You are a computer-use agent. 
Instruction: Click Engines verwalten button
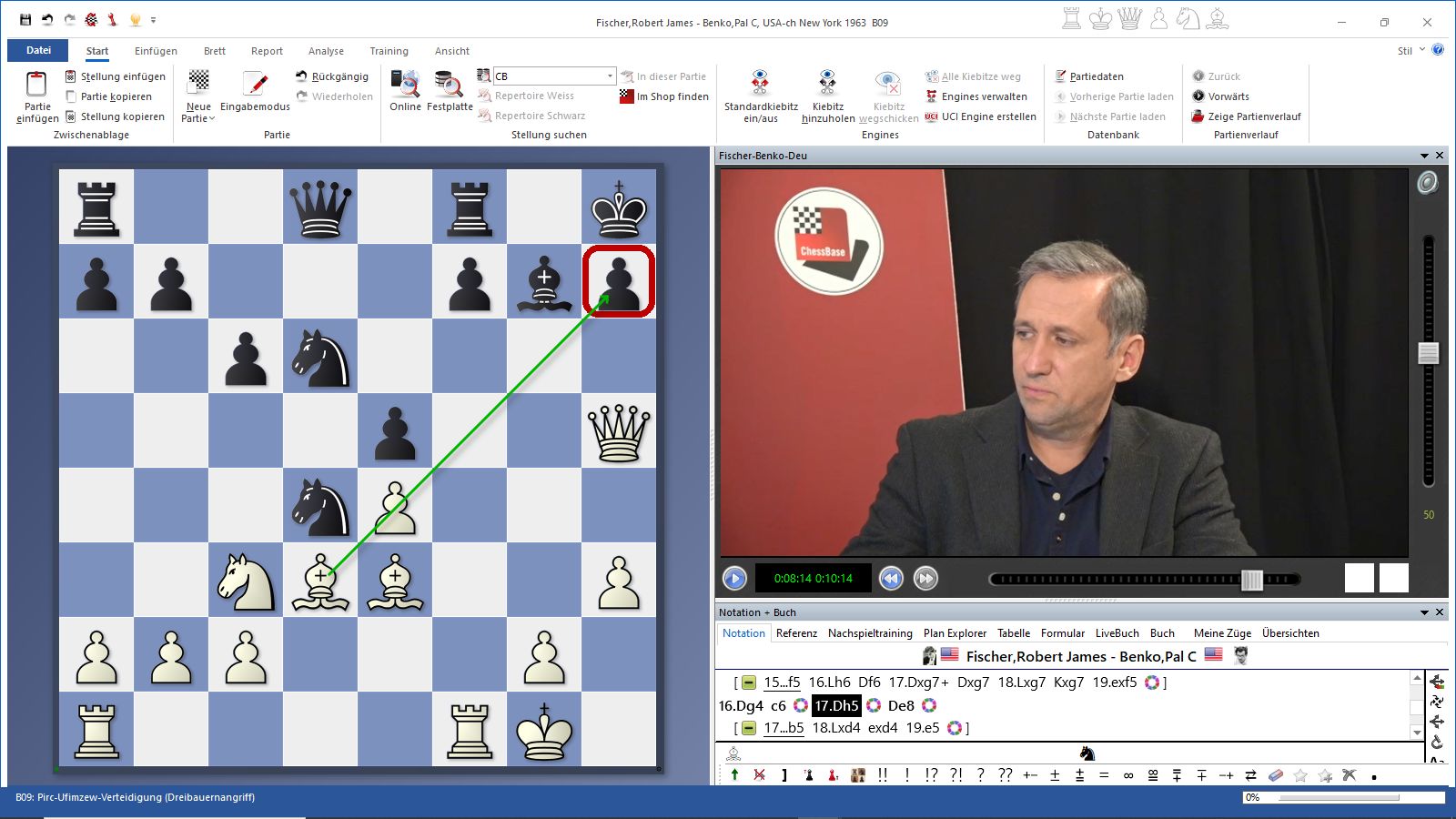tap(976, 96)
